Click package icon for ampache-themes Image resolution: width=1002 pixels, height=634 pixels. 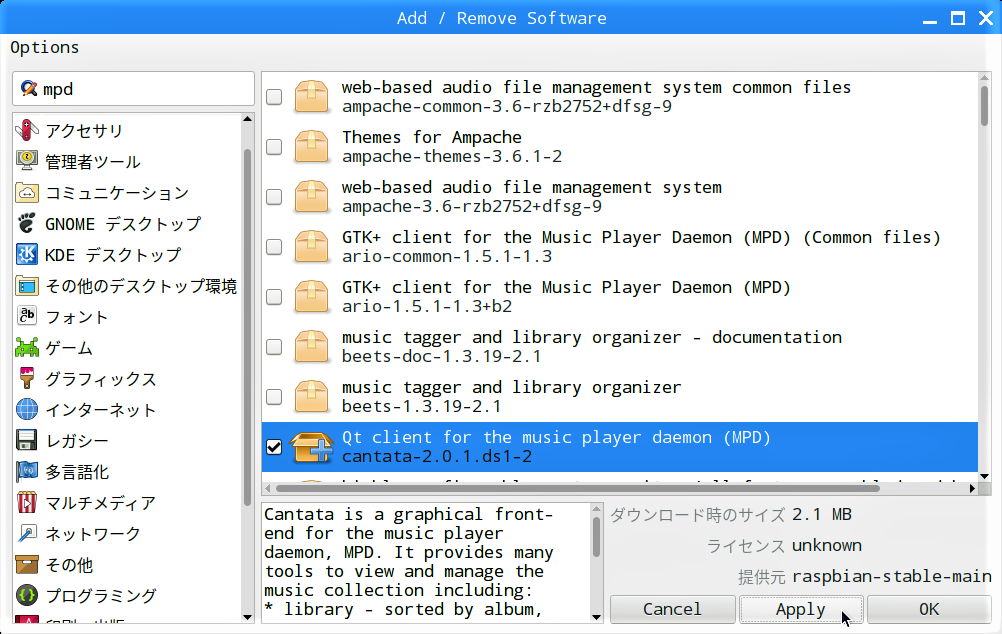coord(311,146)
